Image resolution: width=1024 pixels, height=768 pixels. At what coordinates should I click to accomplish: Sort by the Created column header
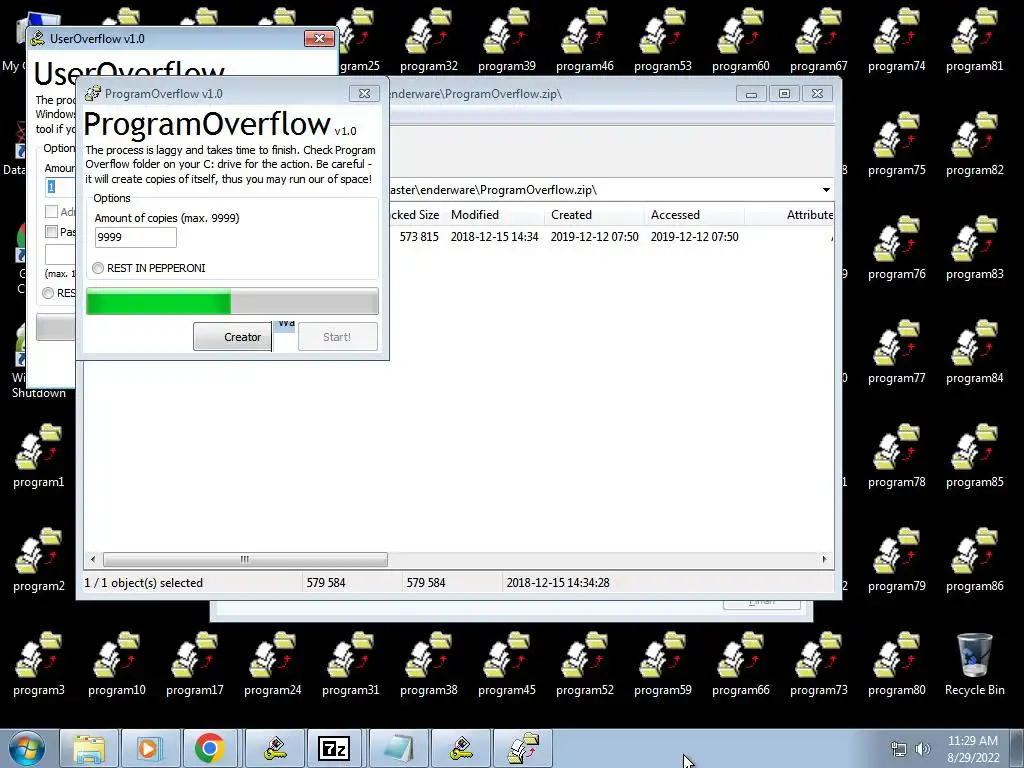(x=595, y=215)
